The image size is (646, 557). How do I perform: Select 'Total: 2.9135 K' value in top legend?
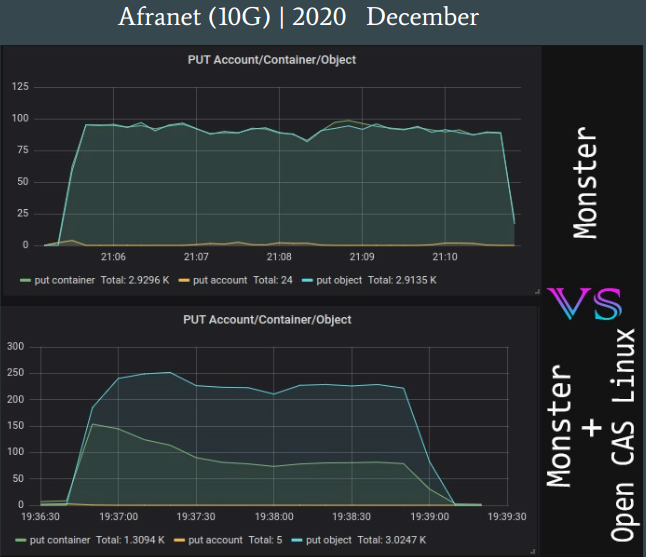[402, 281]
